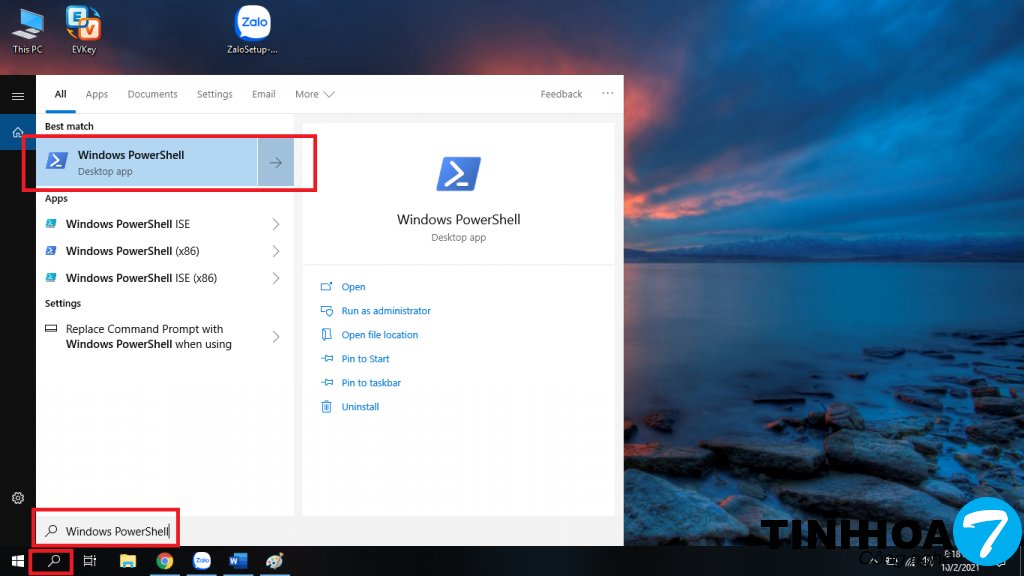Launch Google Chrome from the taskbar

pos(165,561)
